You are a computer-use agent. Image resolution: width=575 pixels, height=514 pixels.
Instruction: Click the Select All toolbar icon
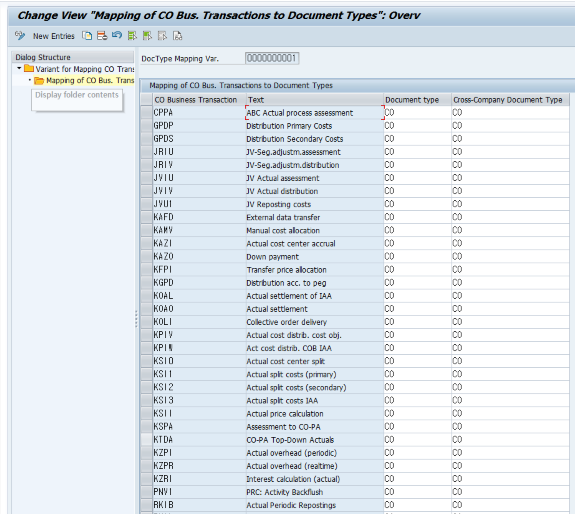132,36
